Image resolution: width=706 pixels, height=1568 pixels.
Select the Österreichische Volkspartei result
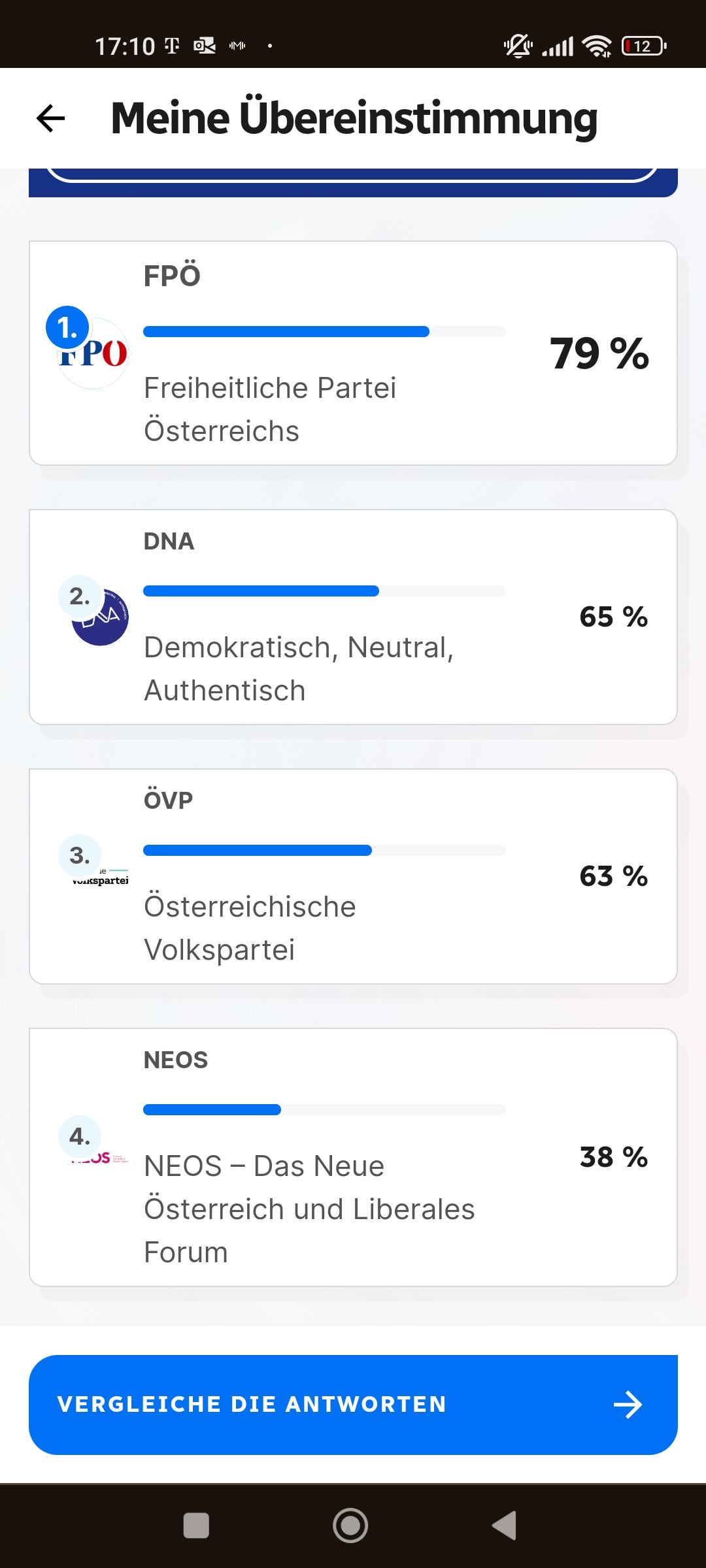[x=353, y=876]
